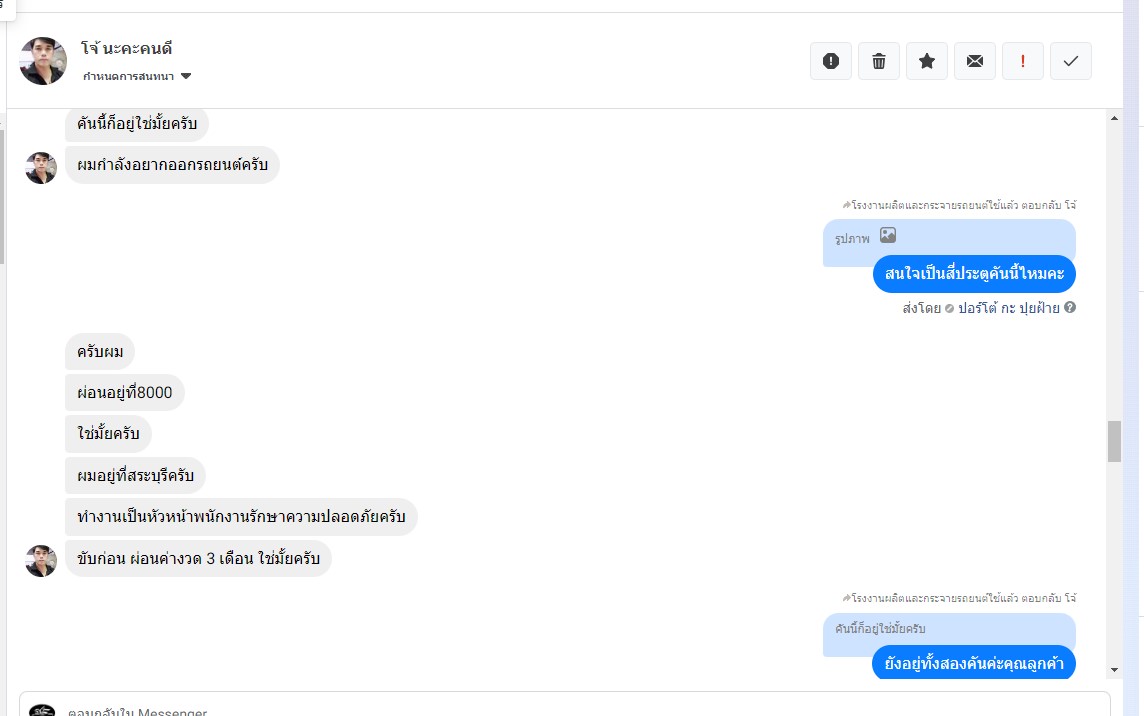
Task: Expand the กำหนดการสนทนา dropdown arrow
Action: [186, 76]
